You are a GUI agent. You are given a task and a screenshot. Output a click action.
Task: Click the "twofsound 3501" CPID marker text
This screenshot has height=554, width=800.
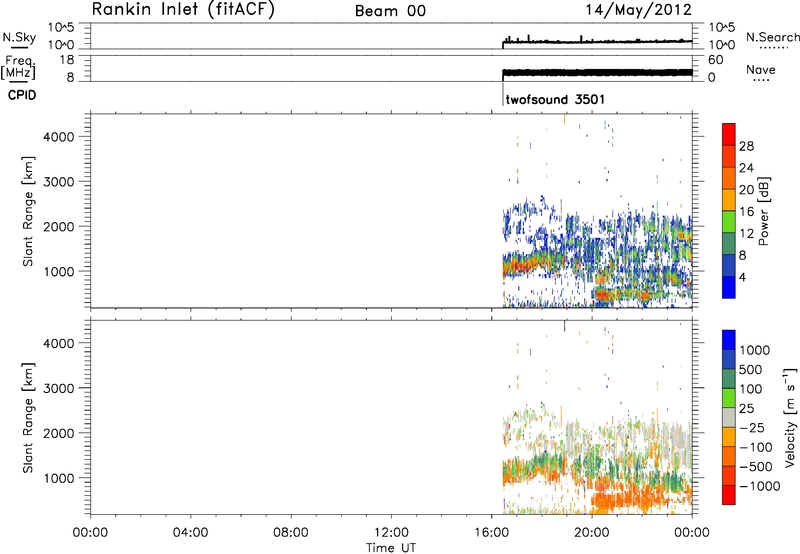pos(555,99)
